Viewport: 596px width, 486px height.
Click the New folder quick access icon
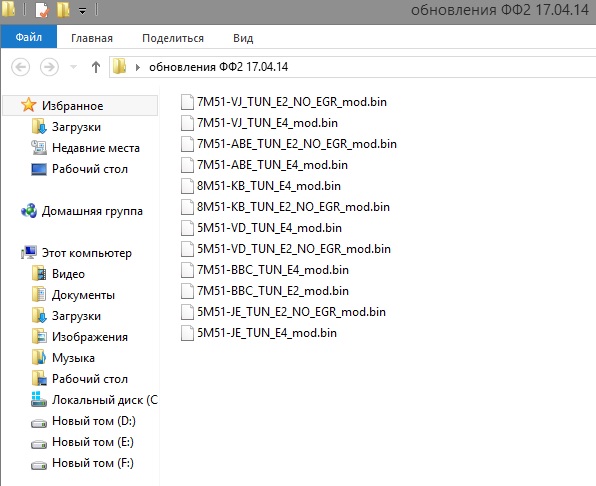[63, 9]
